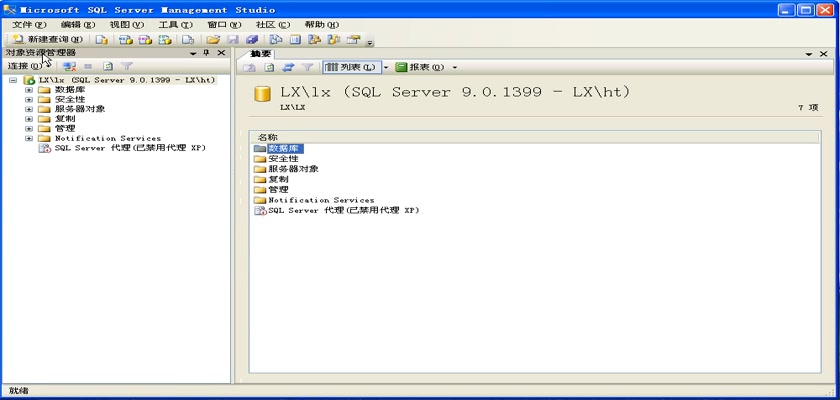Click the Synchronize arrows icon in Summary toolbar
840x400 pixels.
(x=288, y=67)
